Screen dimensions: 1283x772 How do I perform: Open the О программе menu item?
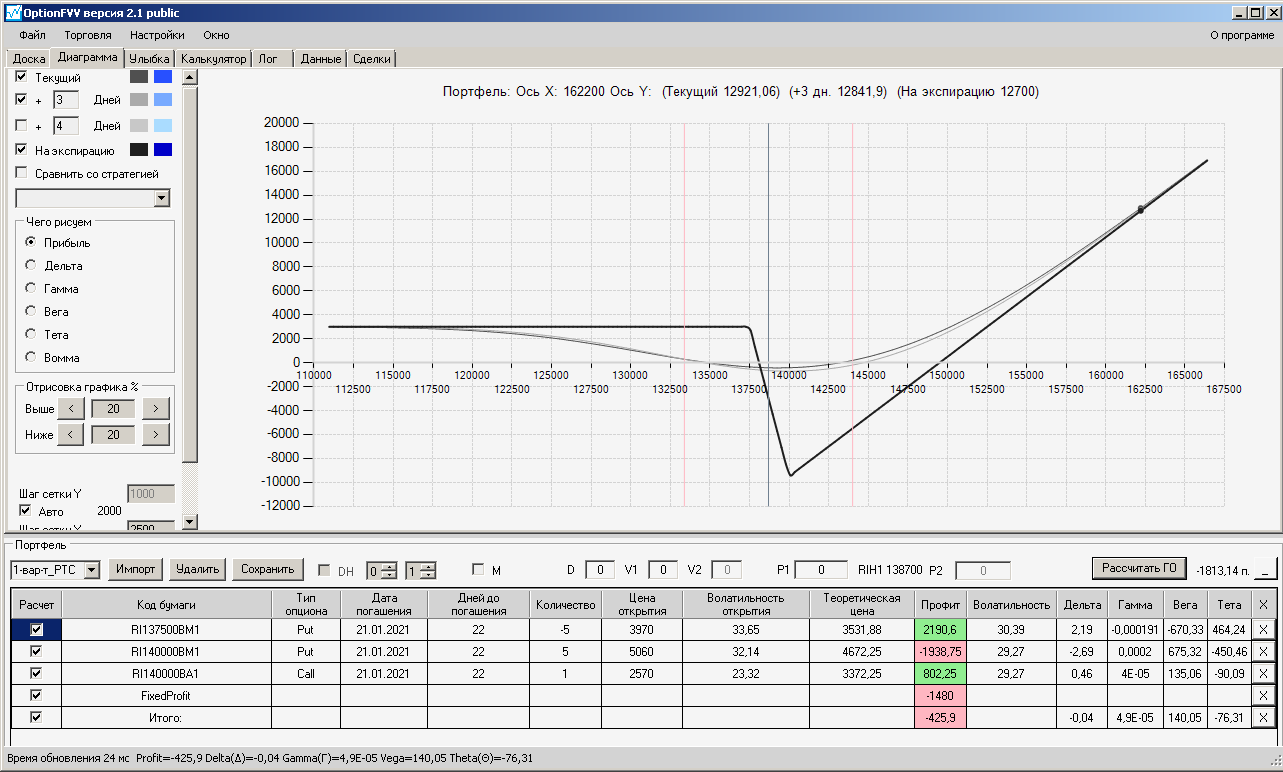coord(1242,35)
